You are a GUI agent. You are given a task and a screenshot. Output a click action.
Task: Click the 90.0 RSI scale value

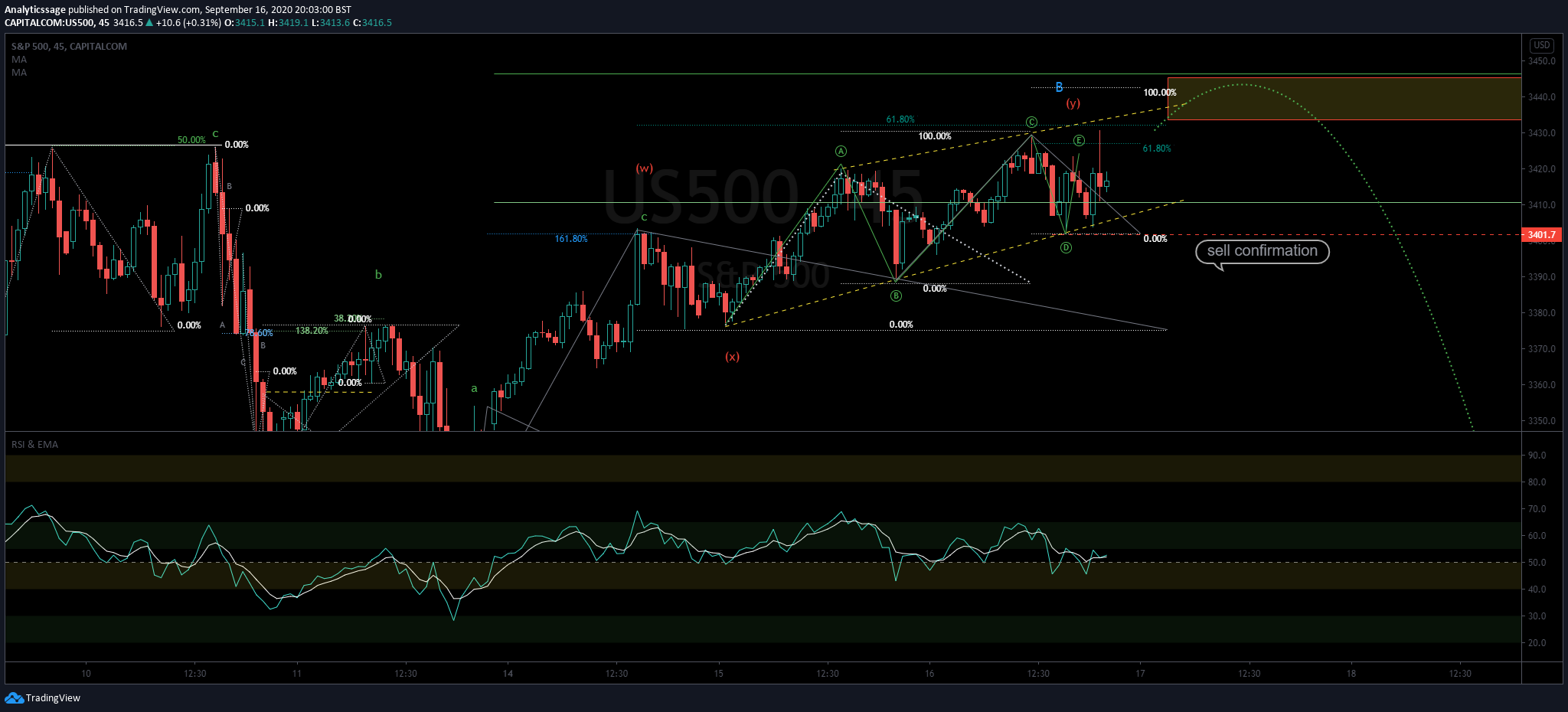tap(1537, 456)
